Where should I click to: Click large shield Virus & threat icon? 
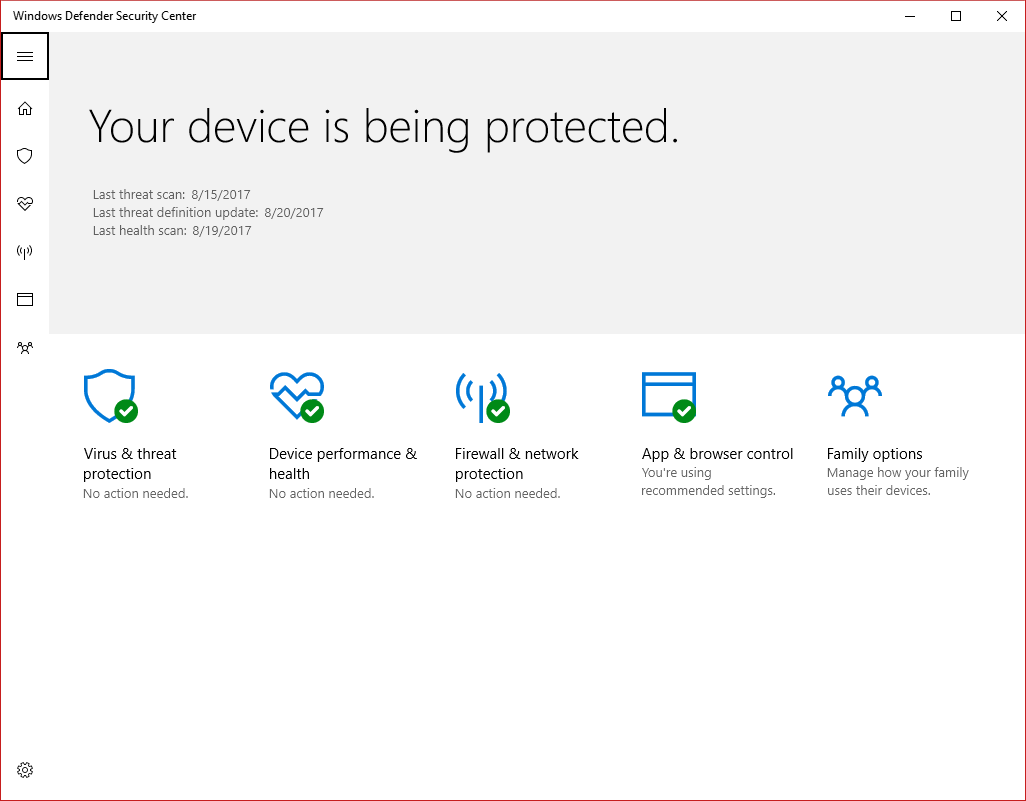[x=111, y=396]
